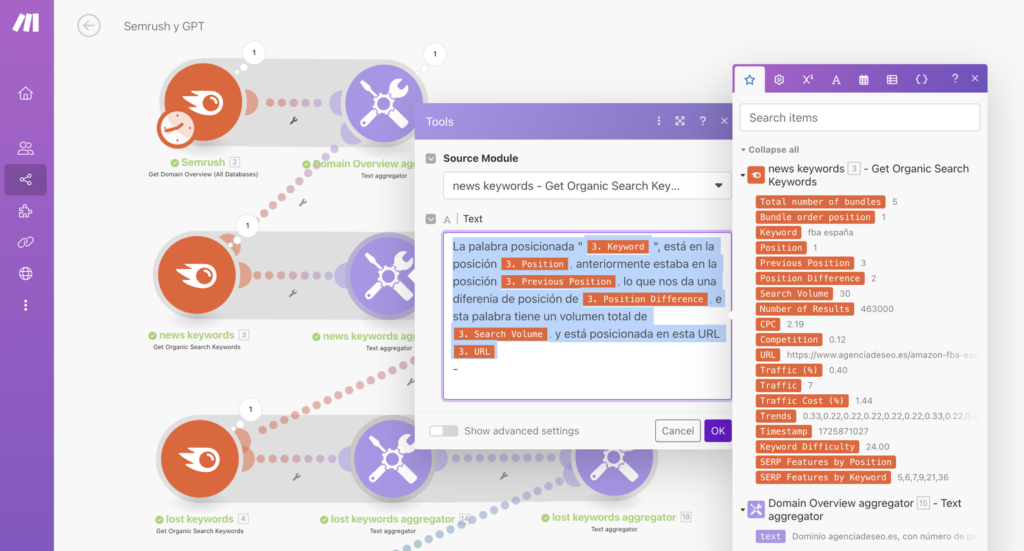Open the Home icon in sidebar
Viewport: 1024px width, 551px height.
(26, 93)
